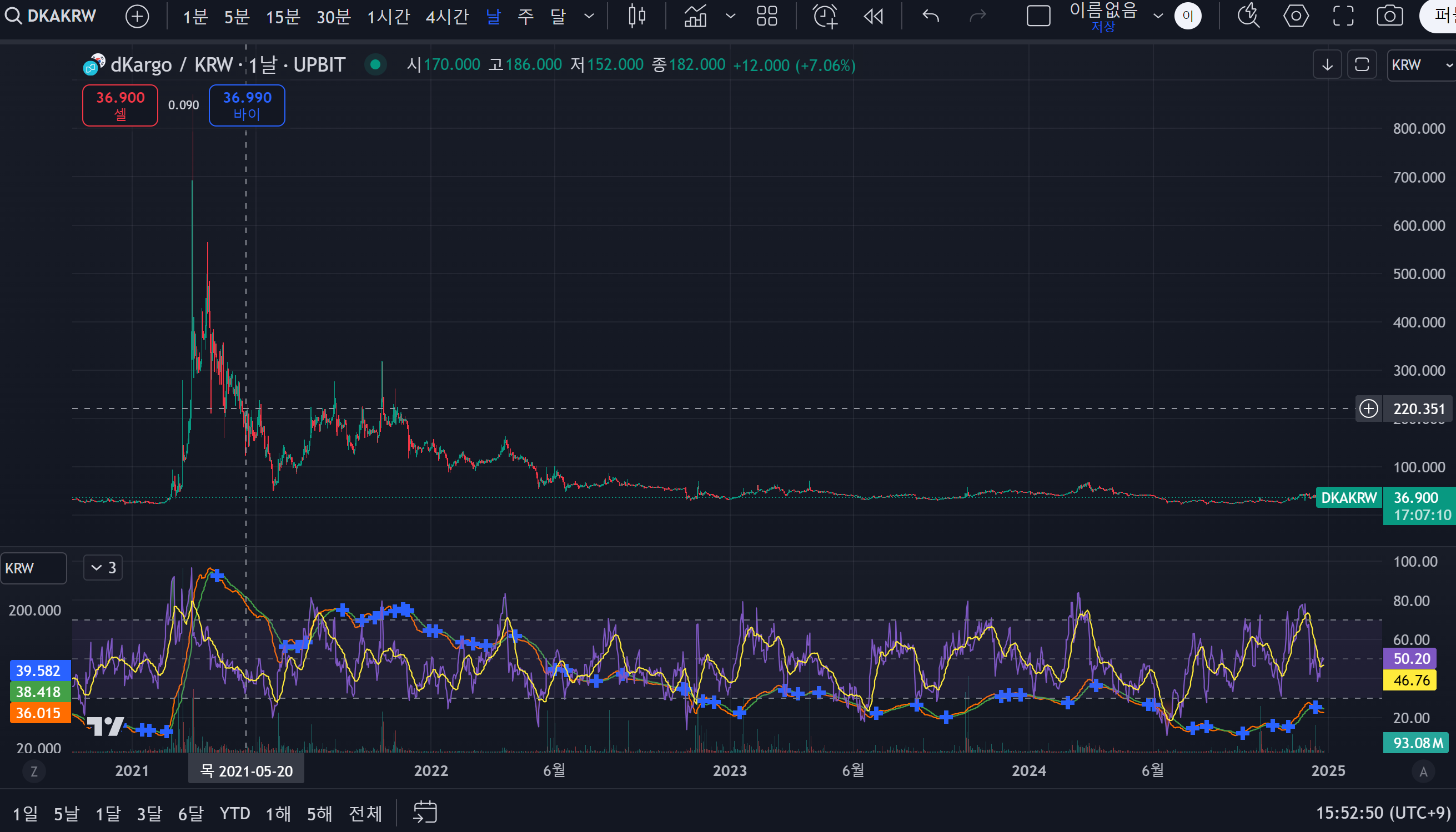Click the maximize pane square-arrows icon
Screen dimensions: 1456x832
pyautogui.click(x=1362, y=64)
